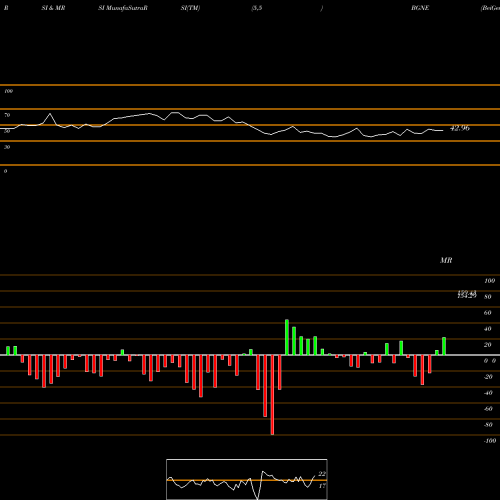
Task: Click the MR axis label -100
Action: (490, 441)
